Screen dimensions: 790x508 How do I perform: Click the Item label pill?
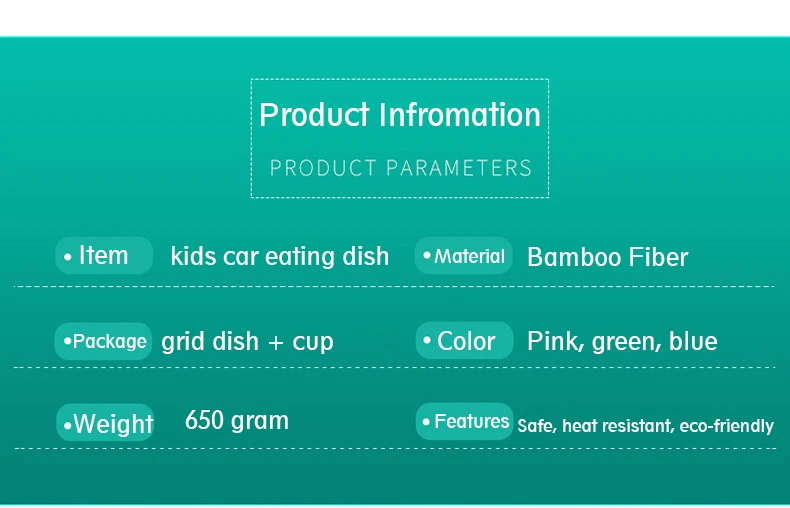[x=104, y=256]
